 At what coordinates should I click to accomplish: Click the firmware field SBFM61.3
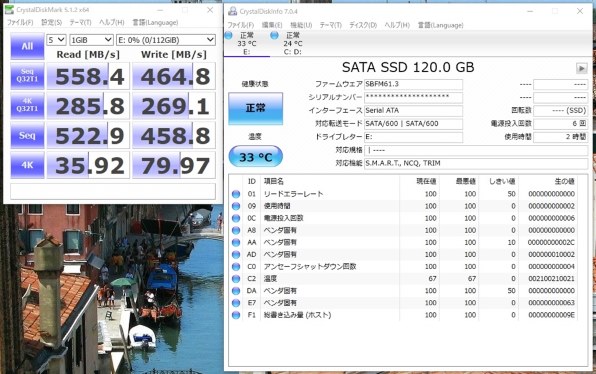(x=413, y=84)
